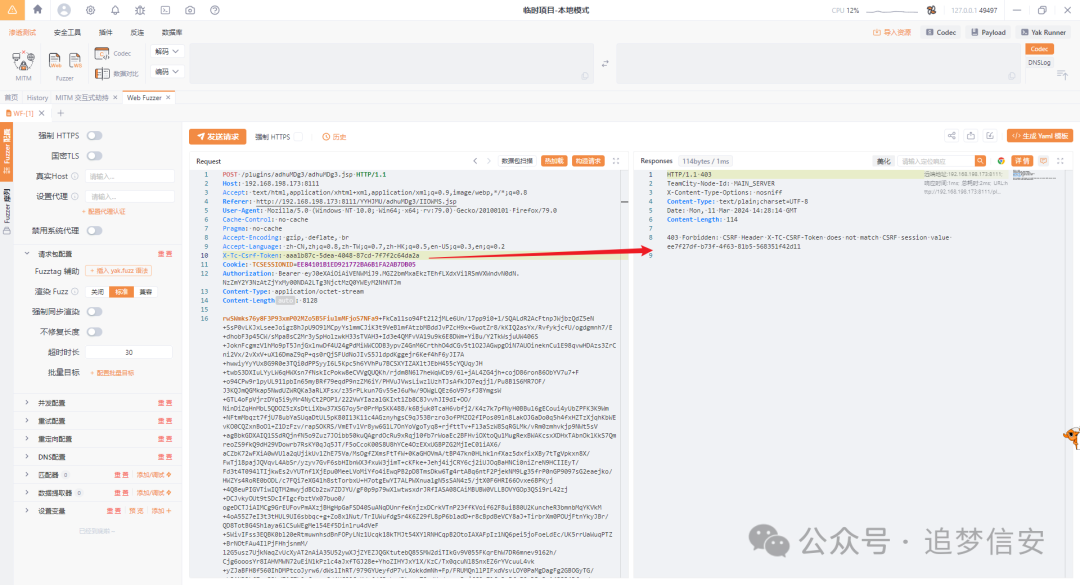Click the 生成 Yaml 模板 button
This screenshot has height=585, width=1080.
tap(1040, 136)
